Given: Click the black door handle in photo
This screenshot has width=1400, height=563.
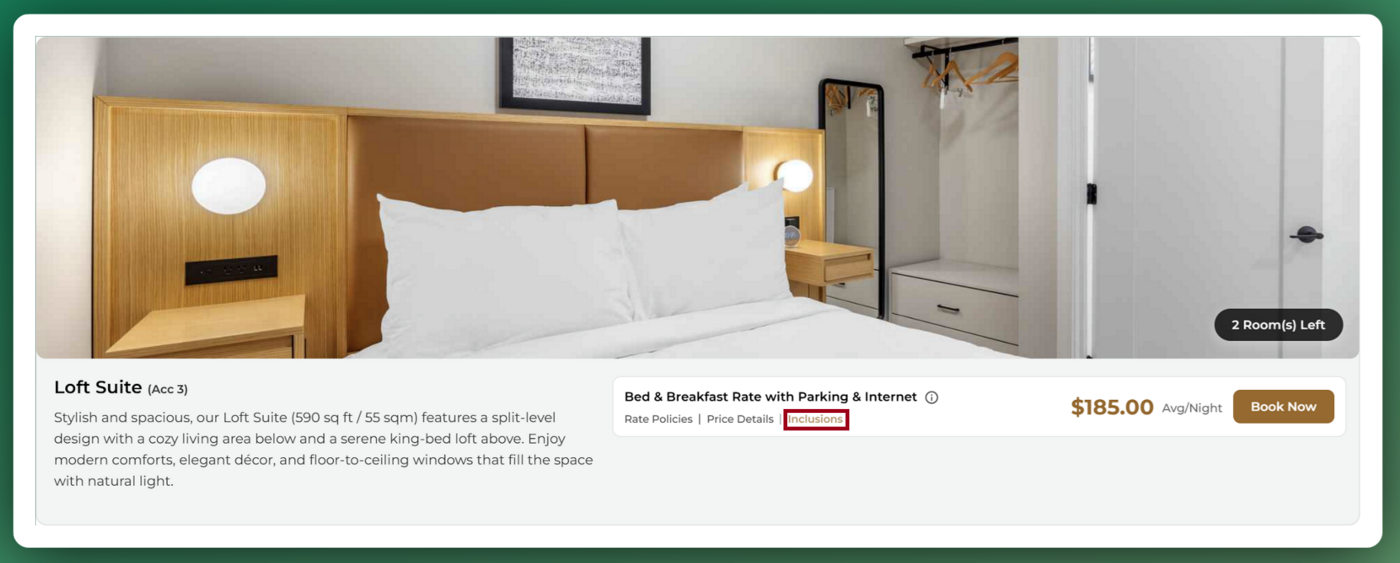Looking at the screenshot, I should point(1305,235).
